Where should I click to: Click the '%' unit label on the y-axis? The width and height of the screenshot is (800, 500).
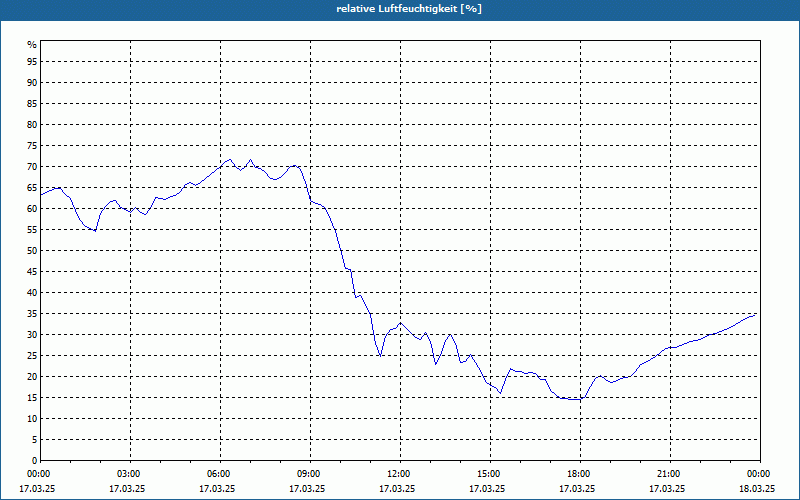(32, 45)
